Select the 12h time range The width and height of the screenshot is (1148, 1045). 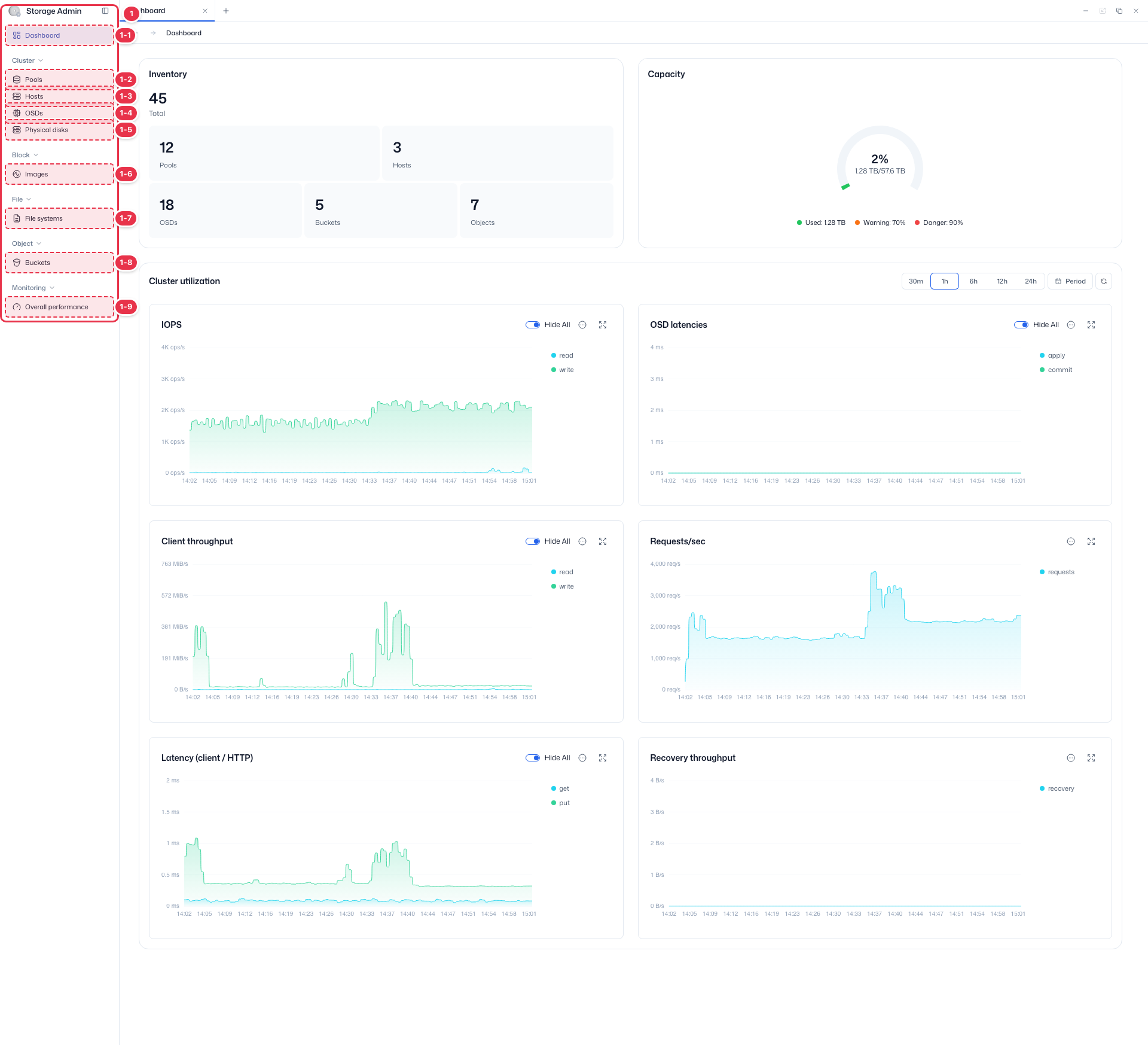(x=1002, y=281)
